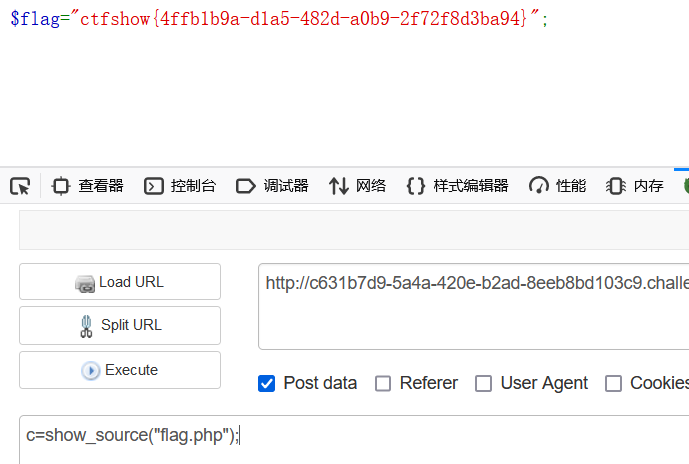Open the 内存 memory tab
Screen dimensions: 689x464
coord(635,186)
